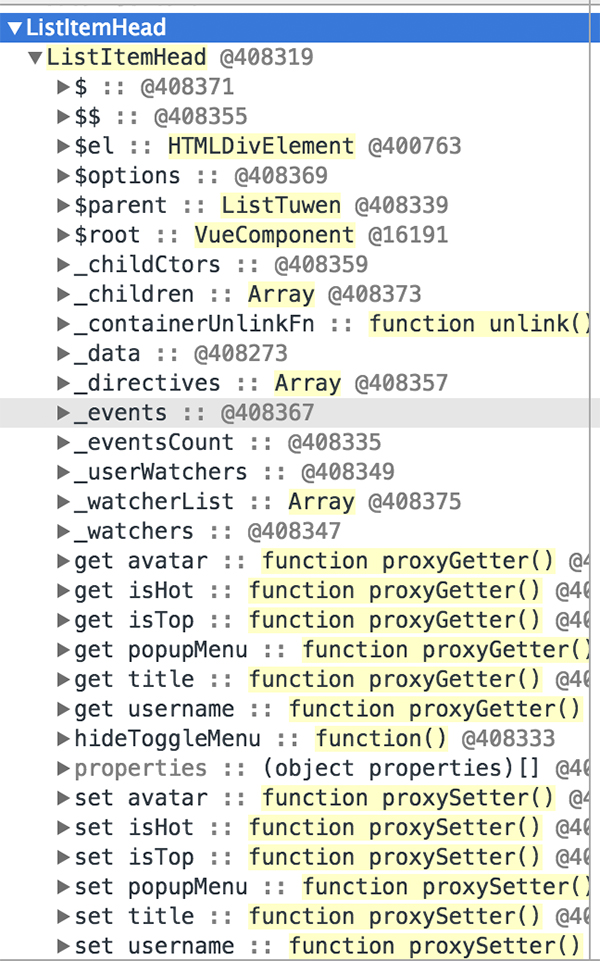Expand the _events property triangle
Image resolution: width=600 pixels, height=961 pixels.
tap(63, 413)
